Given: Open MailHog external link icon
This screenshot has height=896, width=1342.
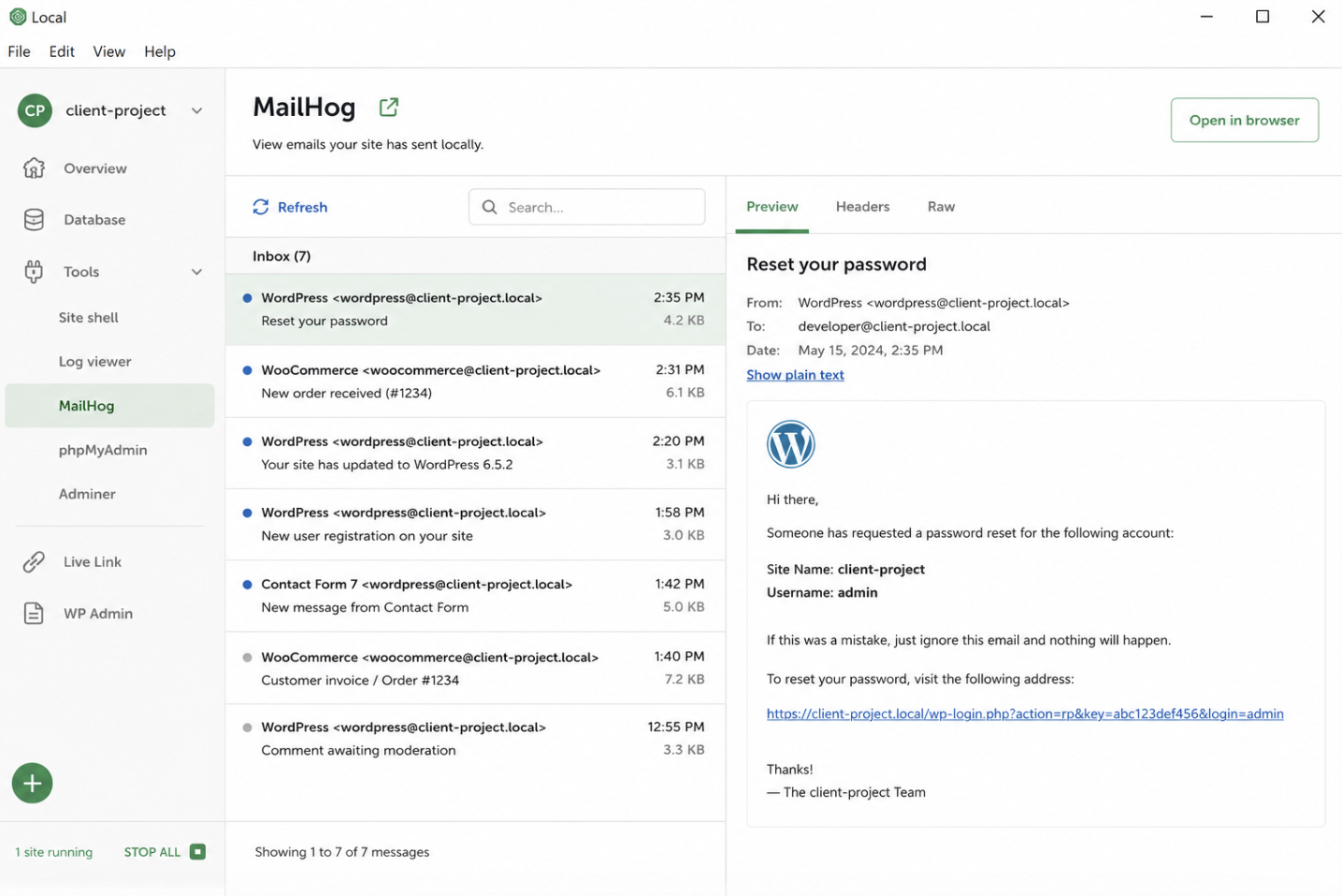Looking at the screenshot, I should click(x=389, y=108).
